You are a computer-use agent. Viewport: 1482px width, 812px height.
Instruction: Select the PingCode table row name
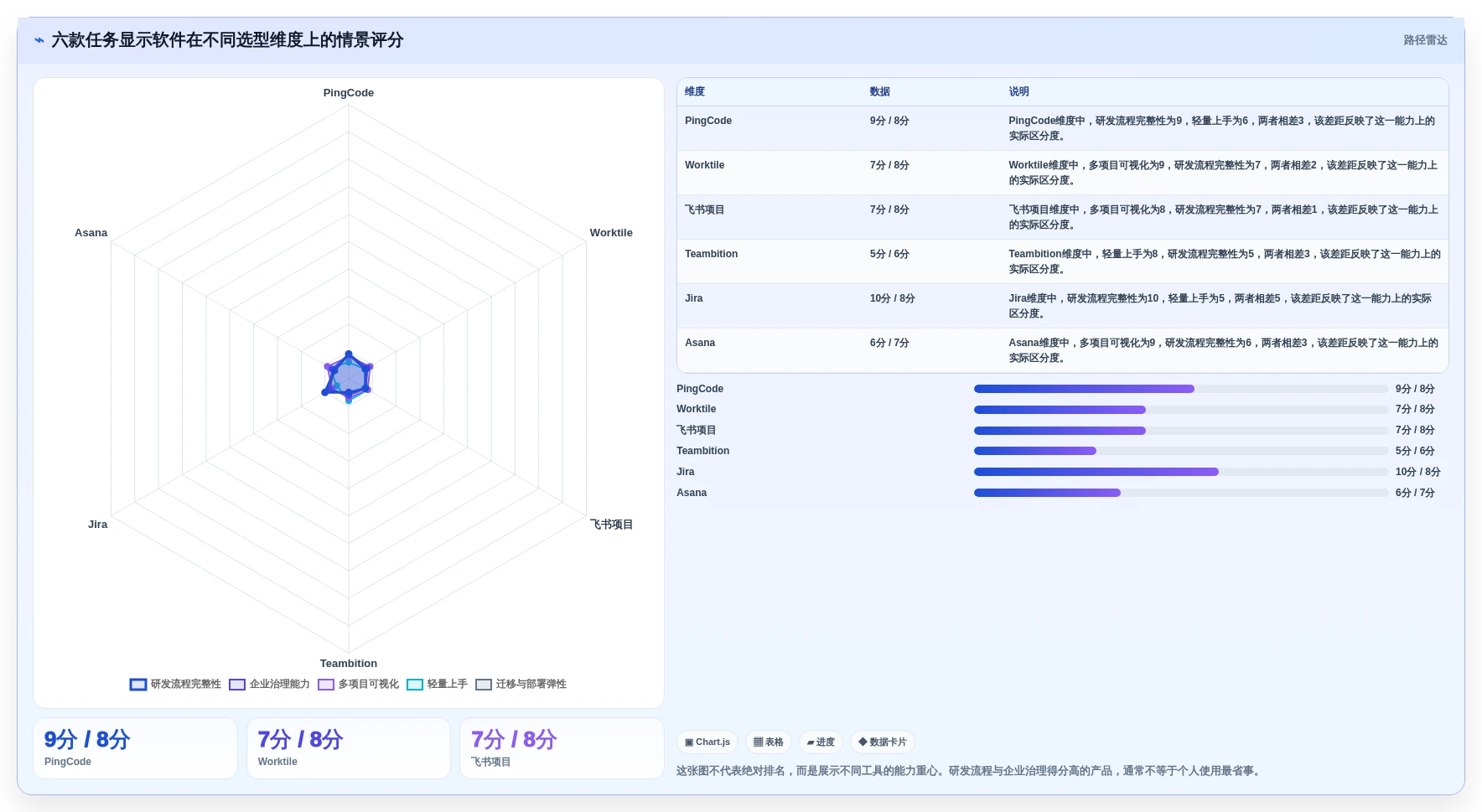[708, 121]
